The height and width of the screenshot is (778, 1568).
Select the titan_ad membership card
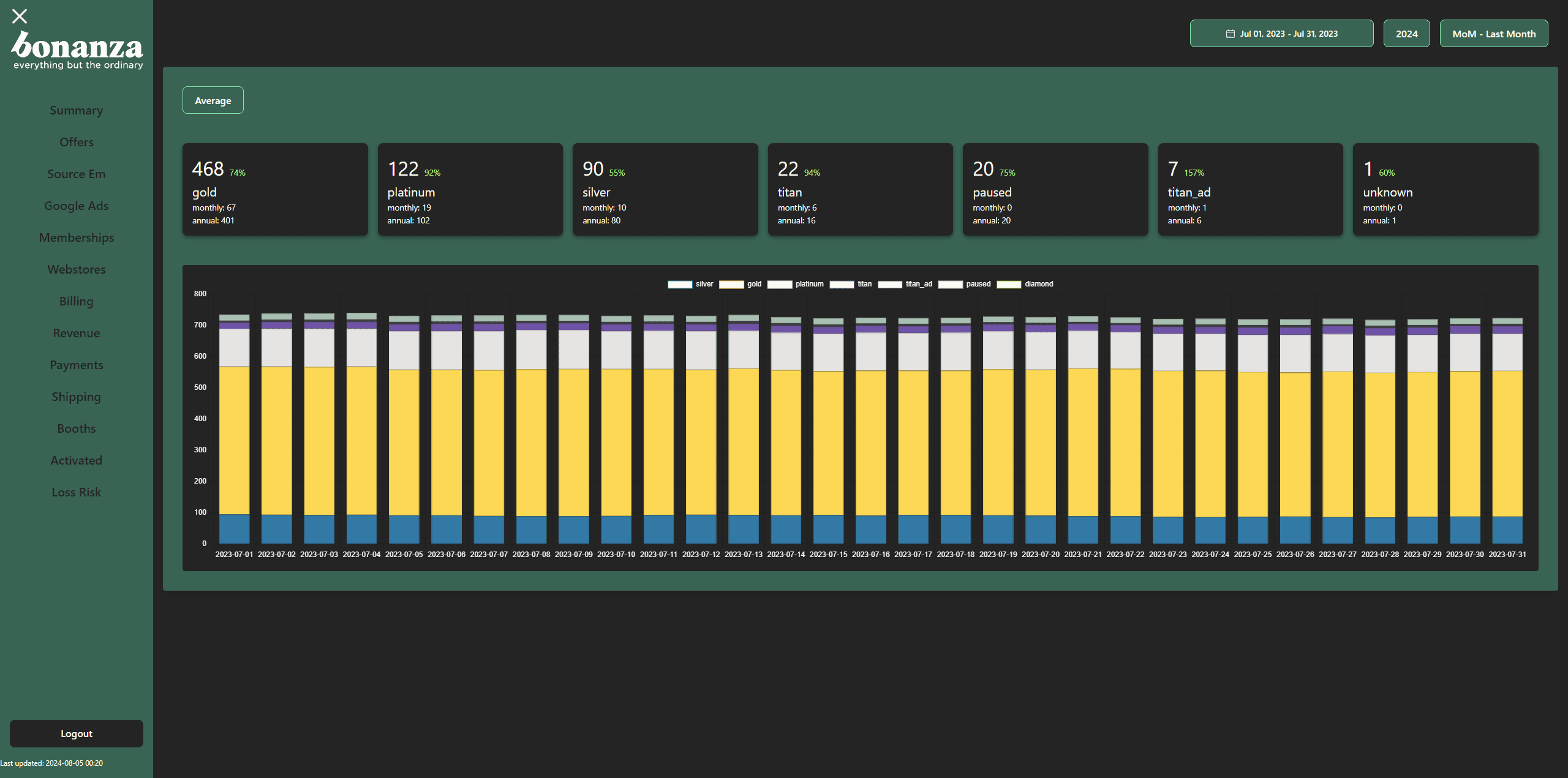(x=1251, y=190)
